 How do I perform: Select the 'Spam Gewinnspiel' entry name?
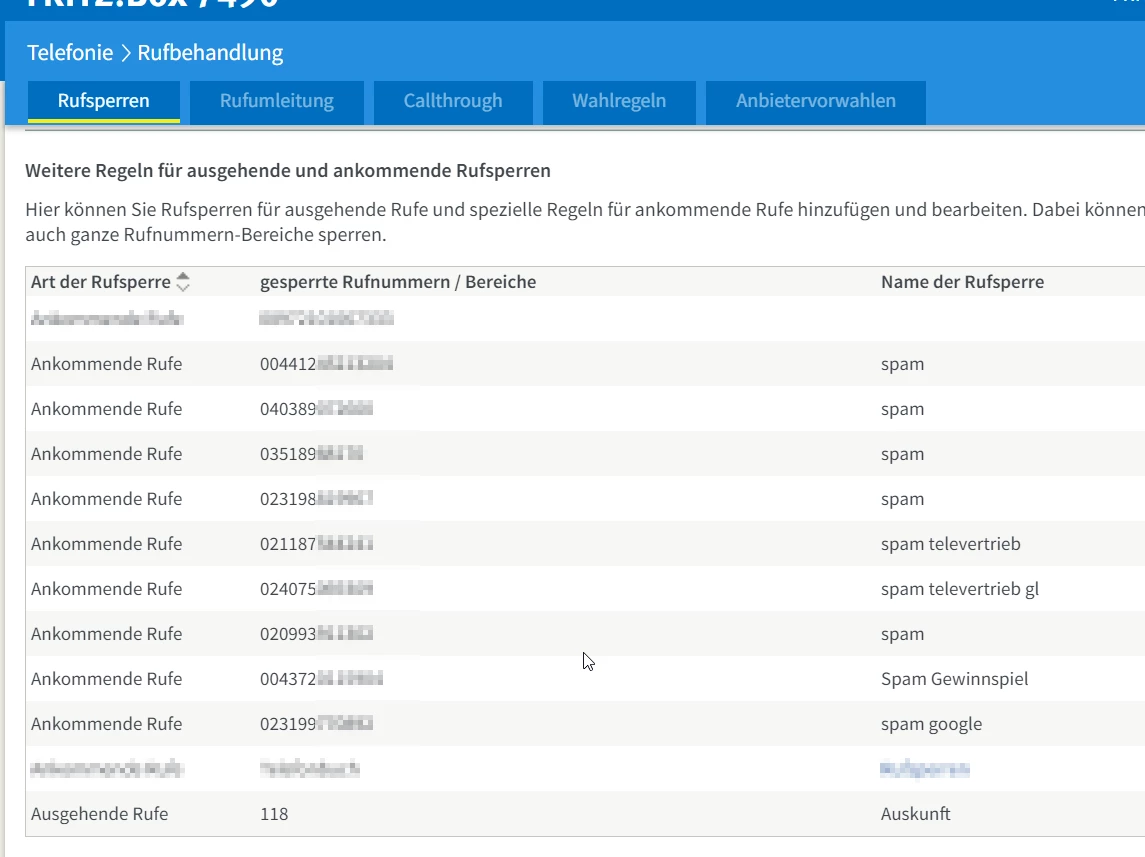tap(954, 679)
